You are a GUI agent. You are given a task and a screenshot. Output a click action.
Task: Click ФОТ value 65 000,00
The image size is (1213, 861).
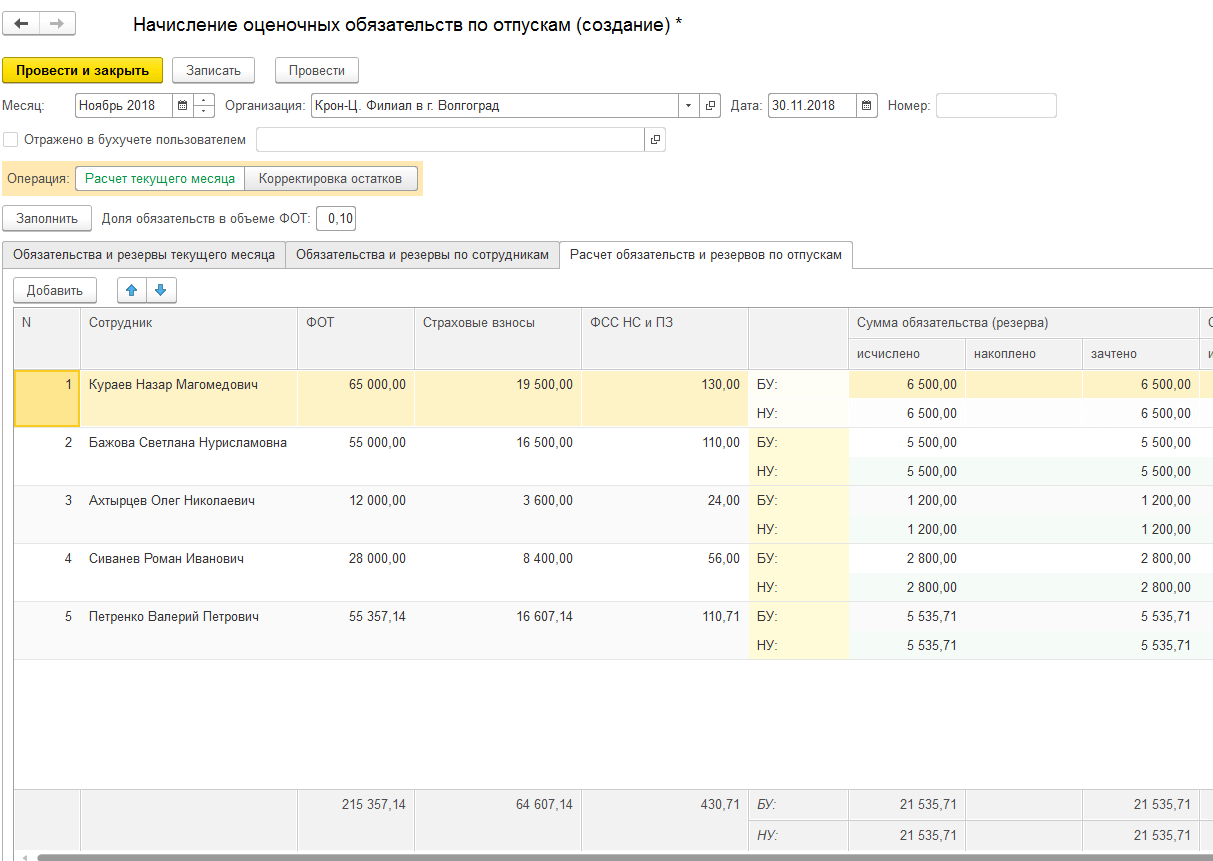click(377, 384)
